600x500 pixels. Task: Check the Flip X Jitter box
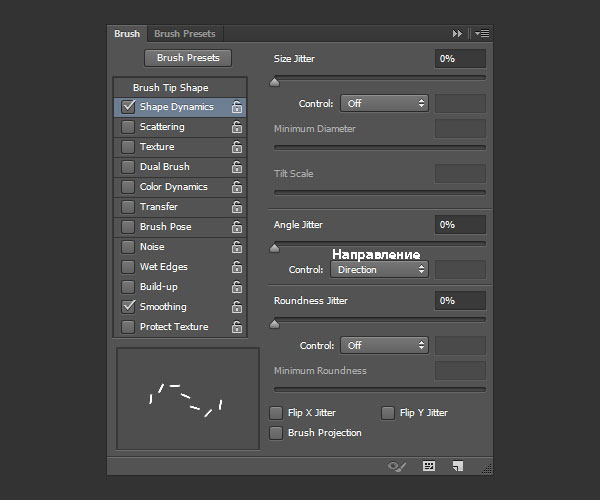tap(276, 413)
